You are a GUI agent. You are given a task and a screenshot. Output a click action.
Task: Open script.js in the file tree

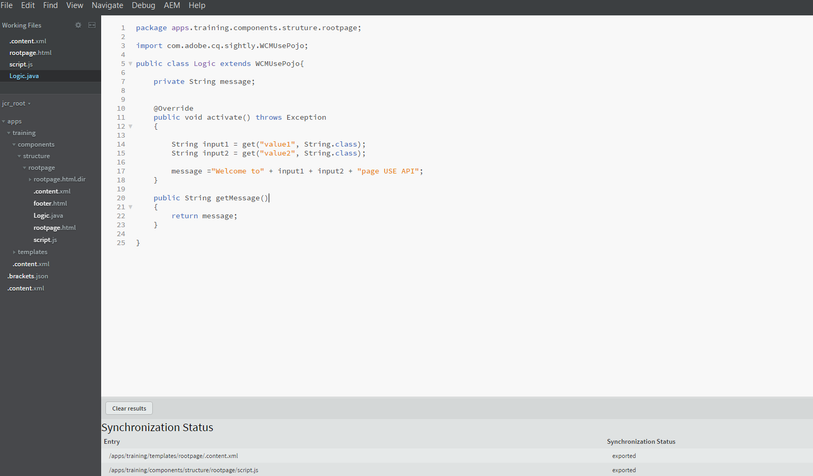point(45,240)
